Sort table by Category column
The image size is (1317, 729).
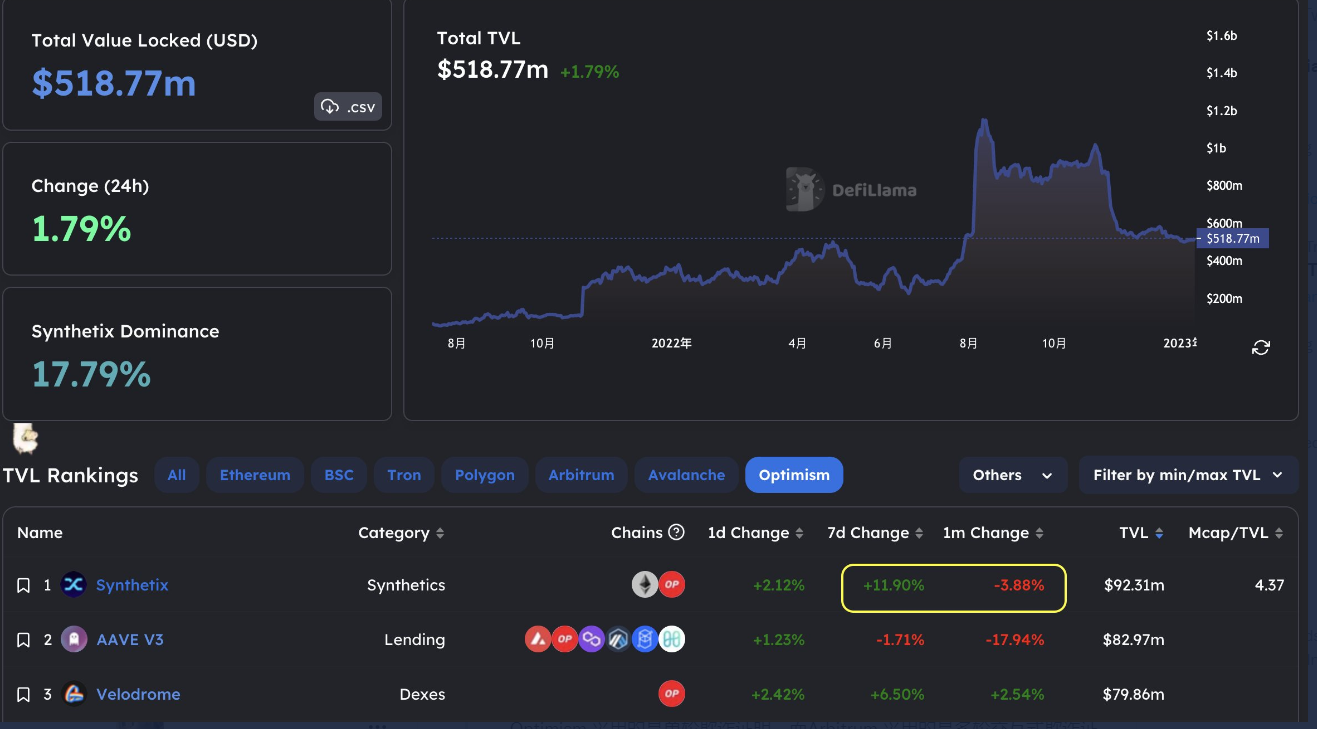click(401, 533)
